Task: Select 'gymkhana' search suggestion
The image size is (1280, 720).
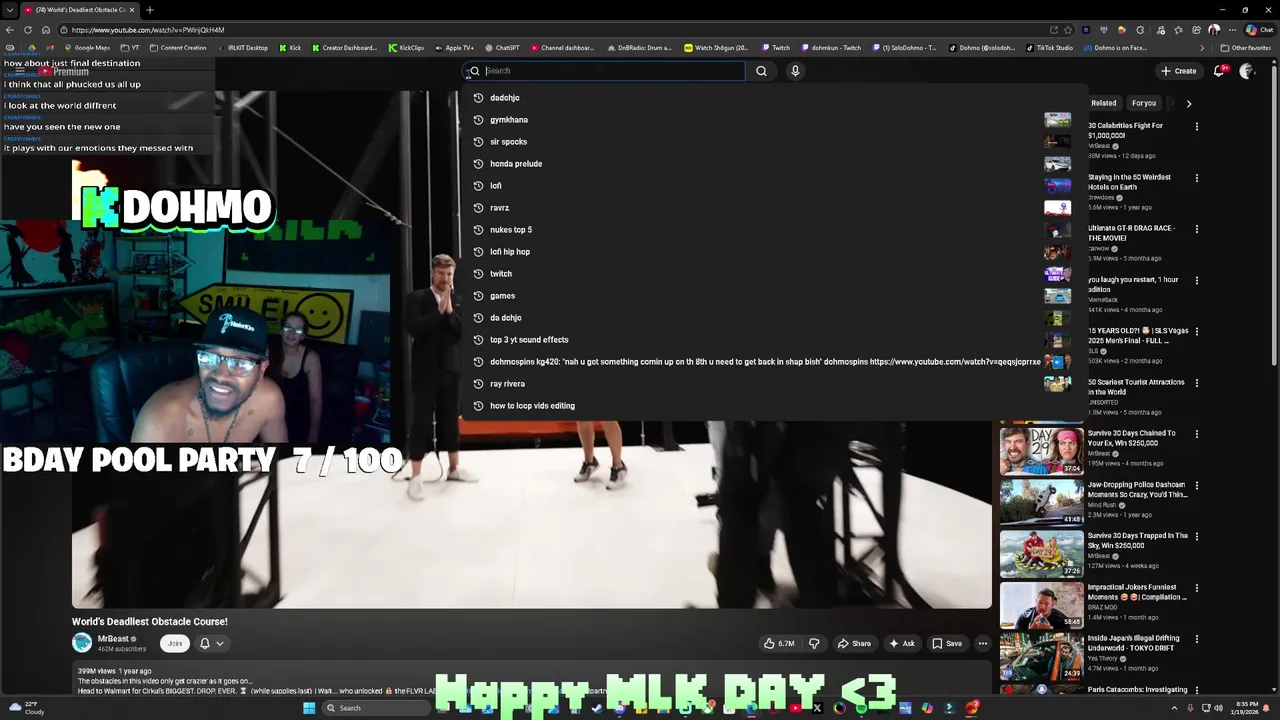Action: [x=509, y=120]
